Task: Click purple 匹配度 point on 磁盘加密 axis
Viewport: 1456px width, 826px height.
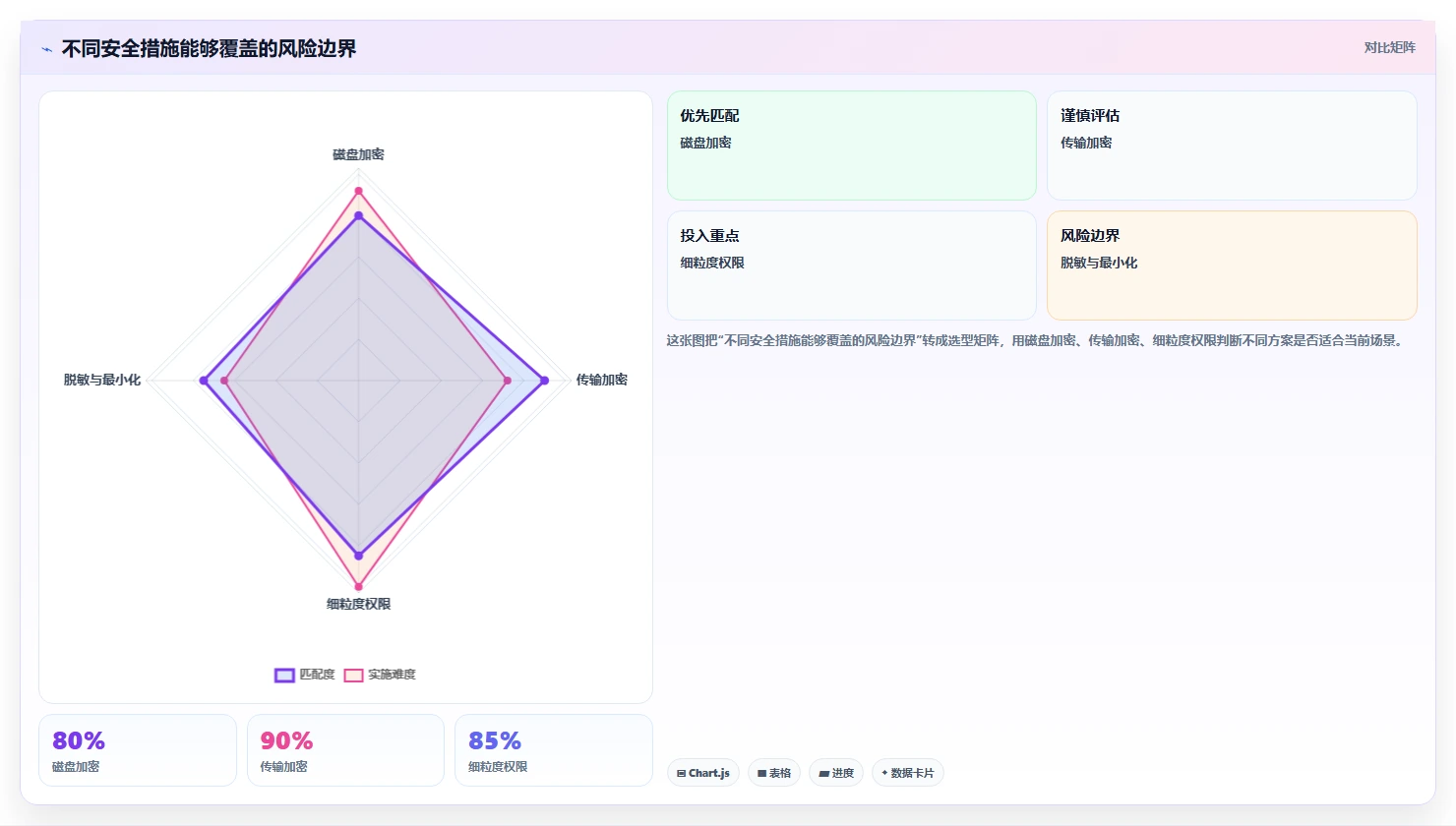Action: pos(358,215)
